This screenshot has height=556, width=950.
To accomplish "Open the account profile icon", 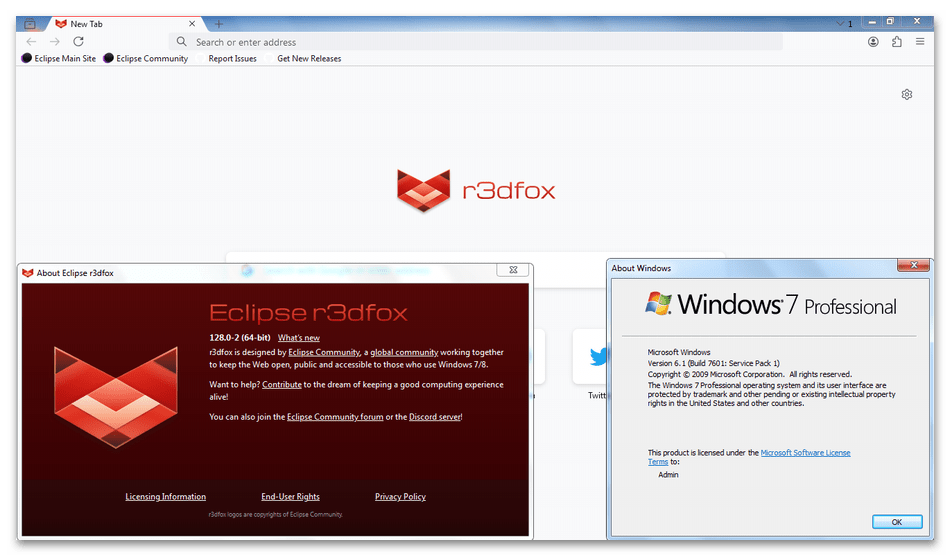I will point(873,42).
